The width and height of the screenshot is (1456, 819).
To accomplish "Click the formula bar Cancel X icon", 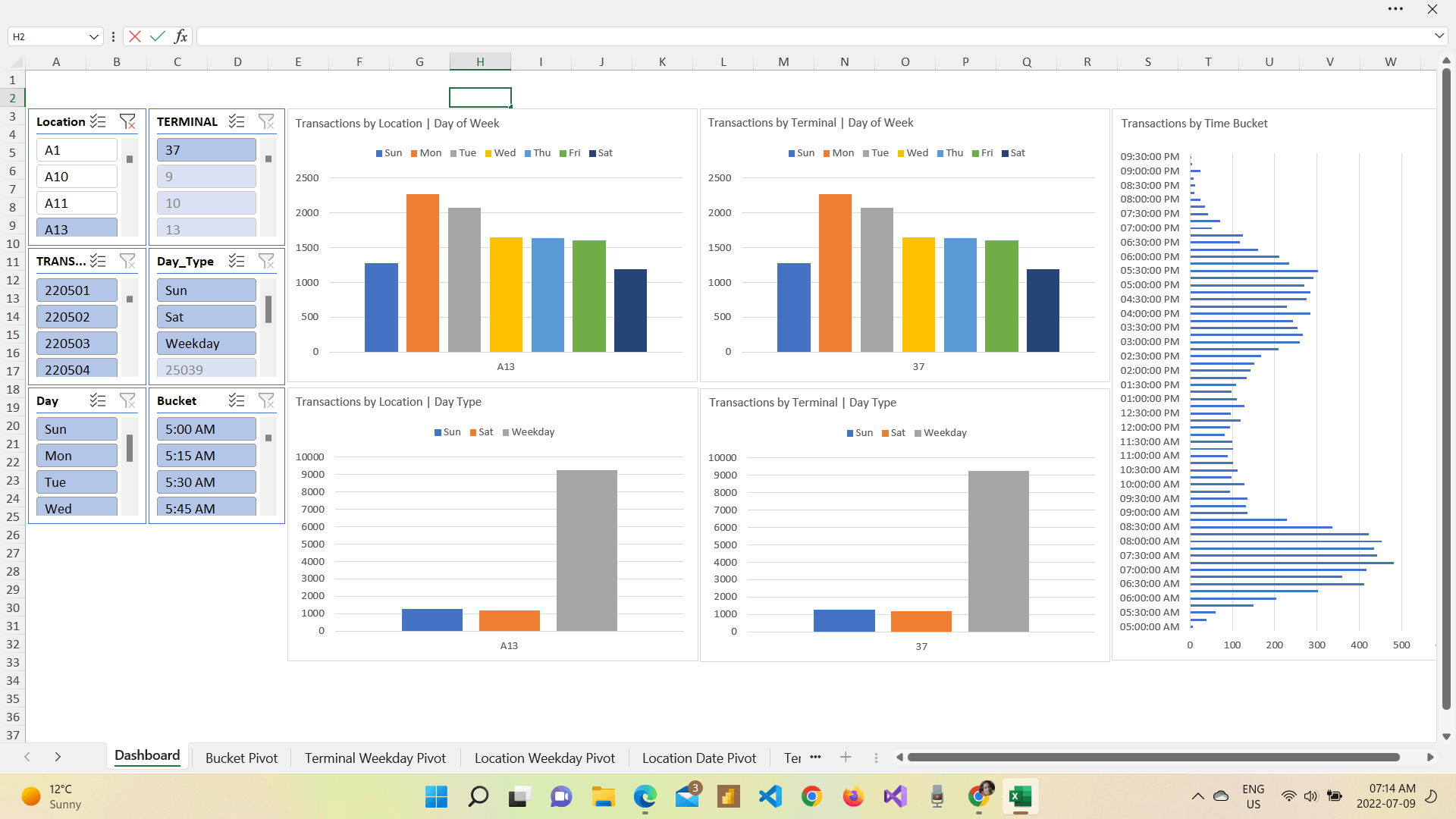I will (135, 36).
